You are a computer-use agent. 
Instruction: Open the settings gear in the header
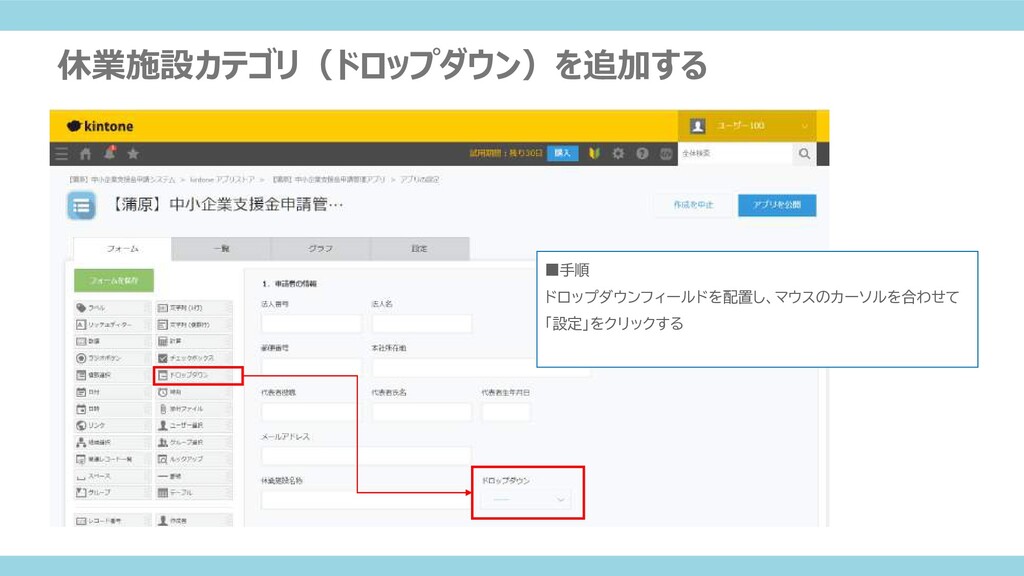[x=618, y=153]
